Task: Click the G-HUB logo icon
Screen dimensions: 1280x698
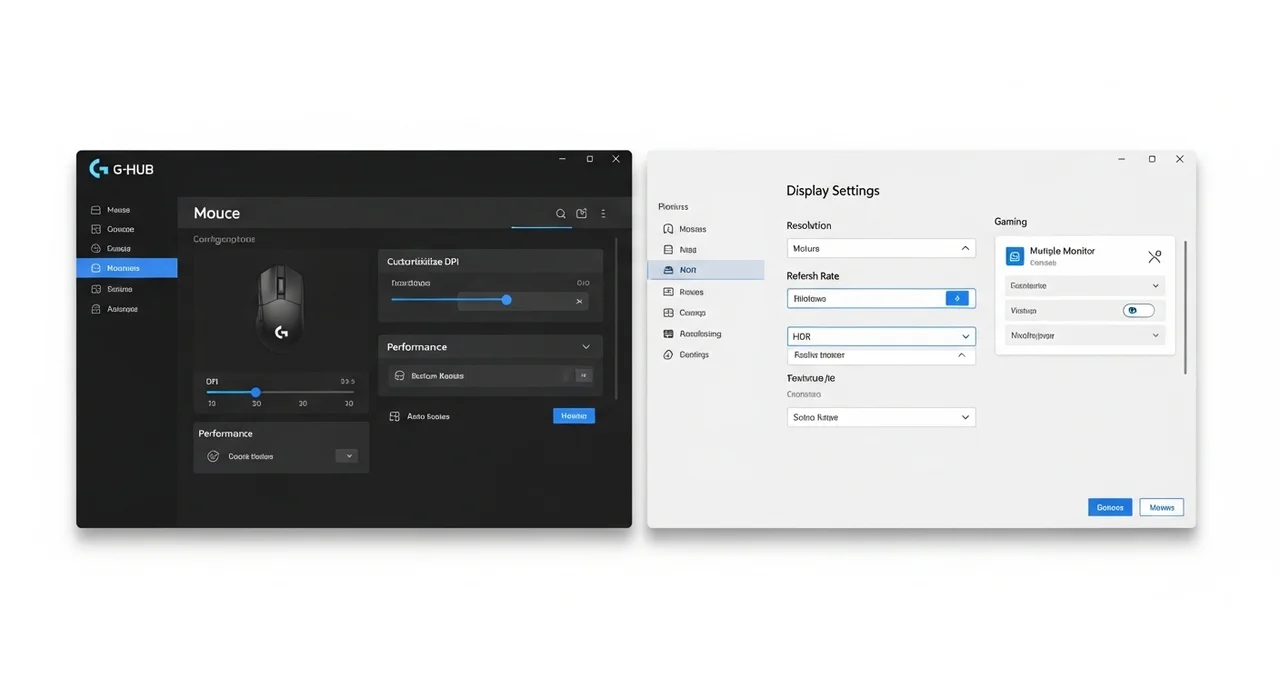Action: tap(98, 169)
